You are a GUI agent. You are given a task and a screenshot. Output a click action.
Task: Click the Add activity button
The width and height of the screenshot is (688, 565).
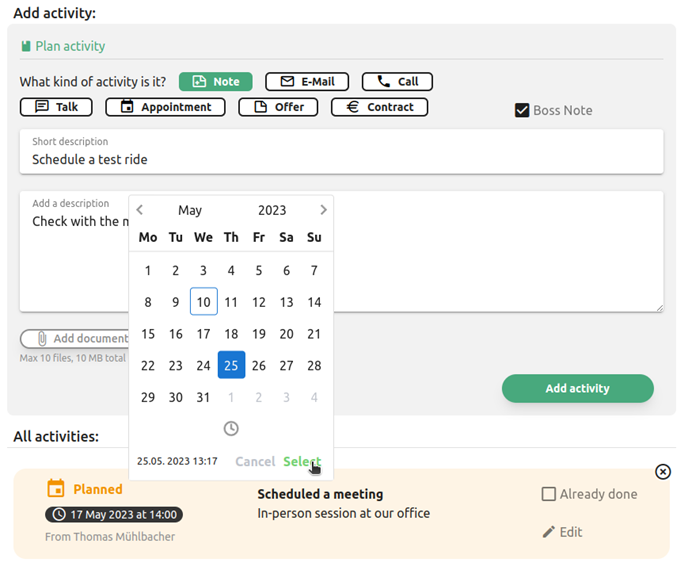coord(577,388)
